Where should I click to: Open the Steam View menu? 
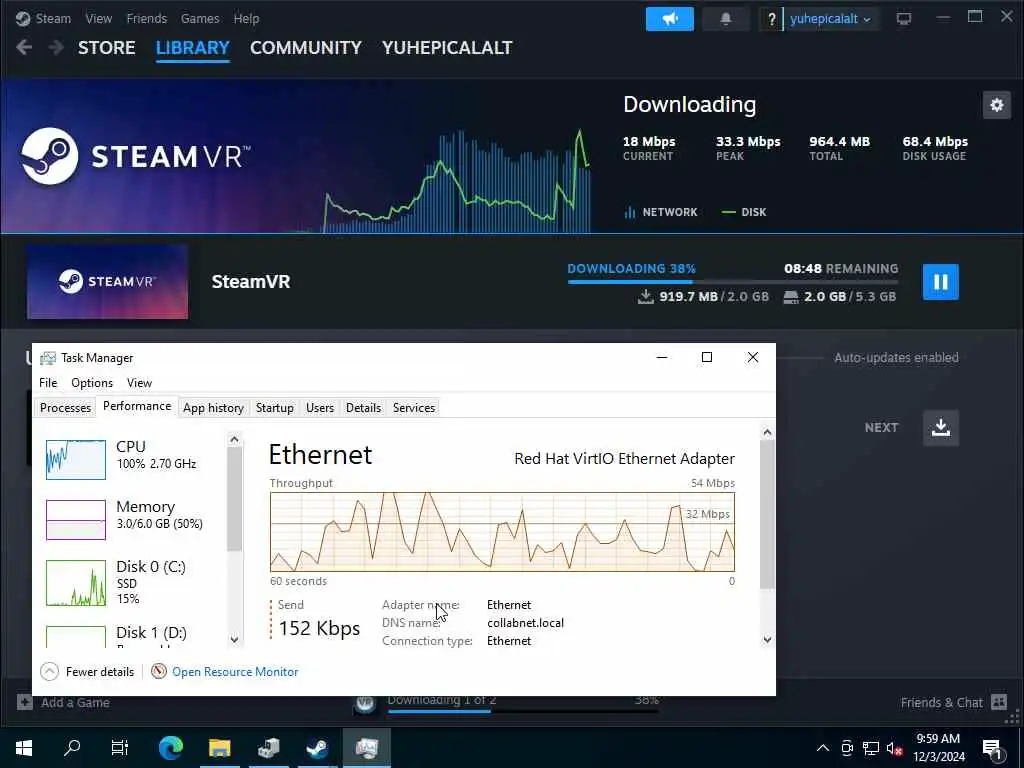[x=99, y=18]
